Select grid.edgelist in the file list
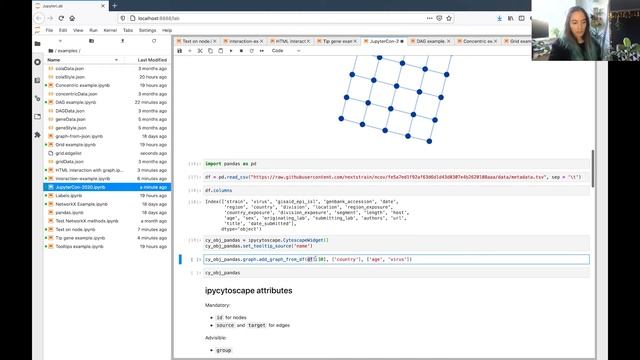640x360 pixels. 107,153
